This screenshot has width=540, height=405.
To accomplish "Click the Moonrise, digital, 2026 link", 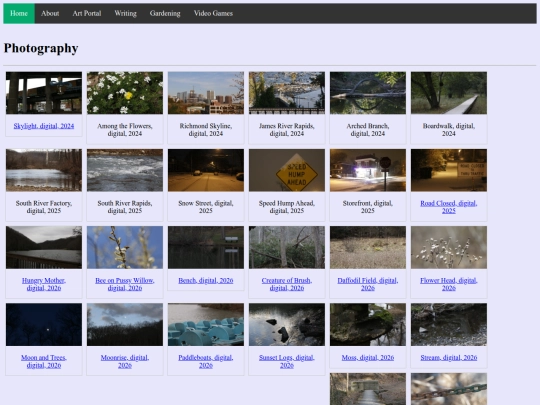I will tap(125, 361).
